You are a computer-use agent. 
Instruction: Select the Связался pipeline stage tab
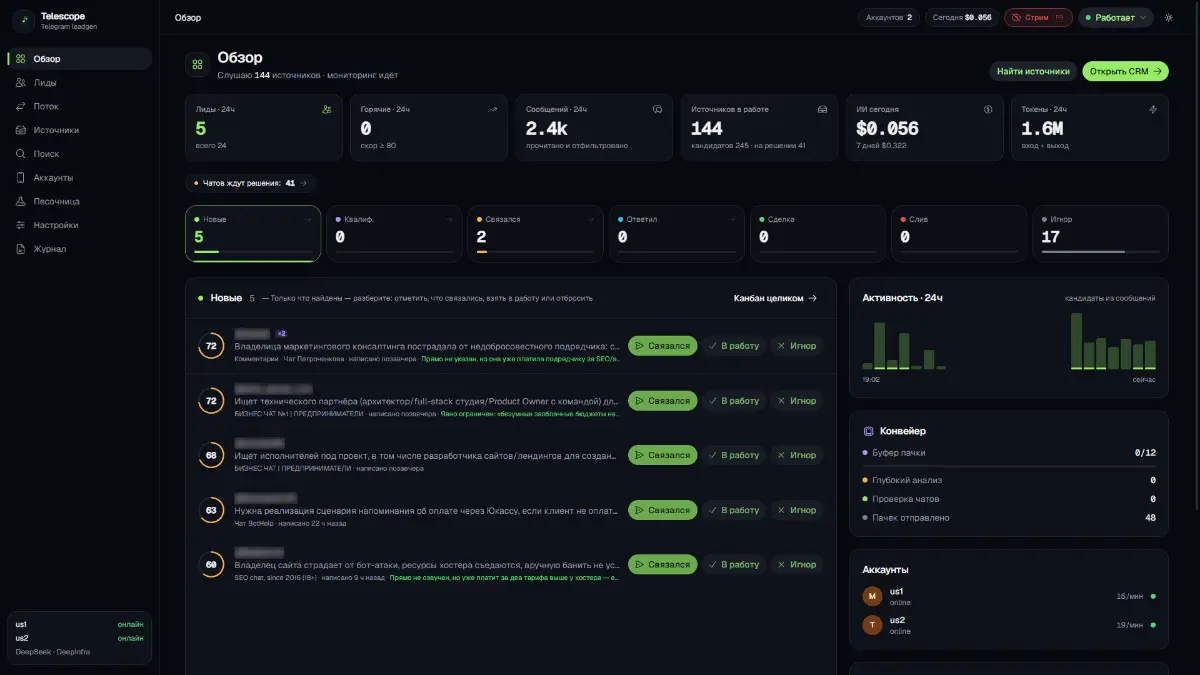coord(535,233)
